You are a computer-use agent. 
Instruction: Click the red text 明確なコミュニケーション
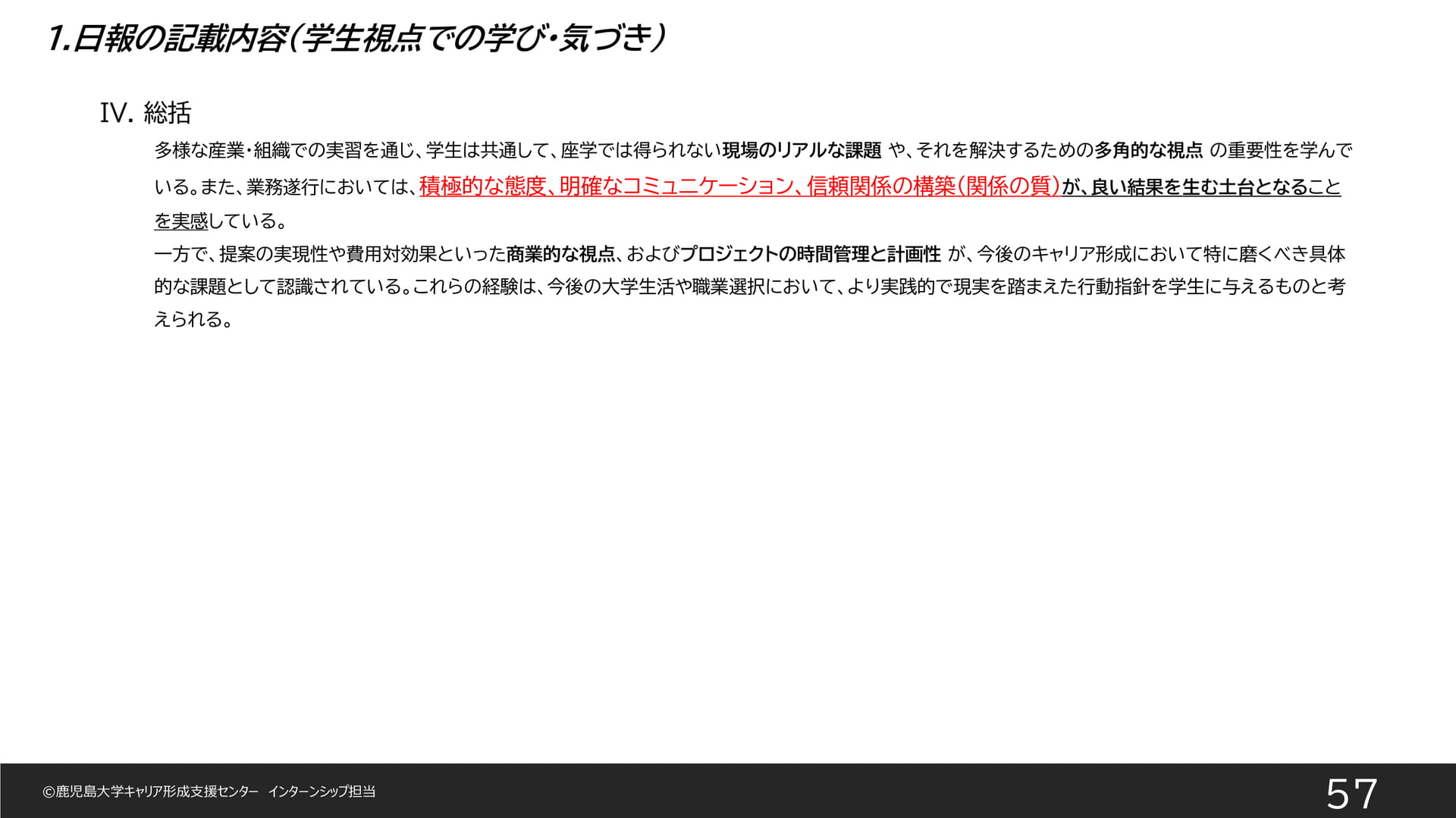point(676,186)
